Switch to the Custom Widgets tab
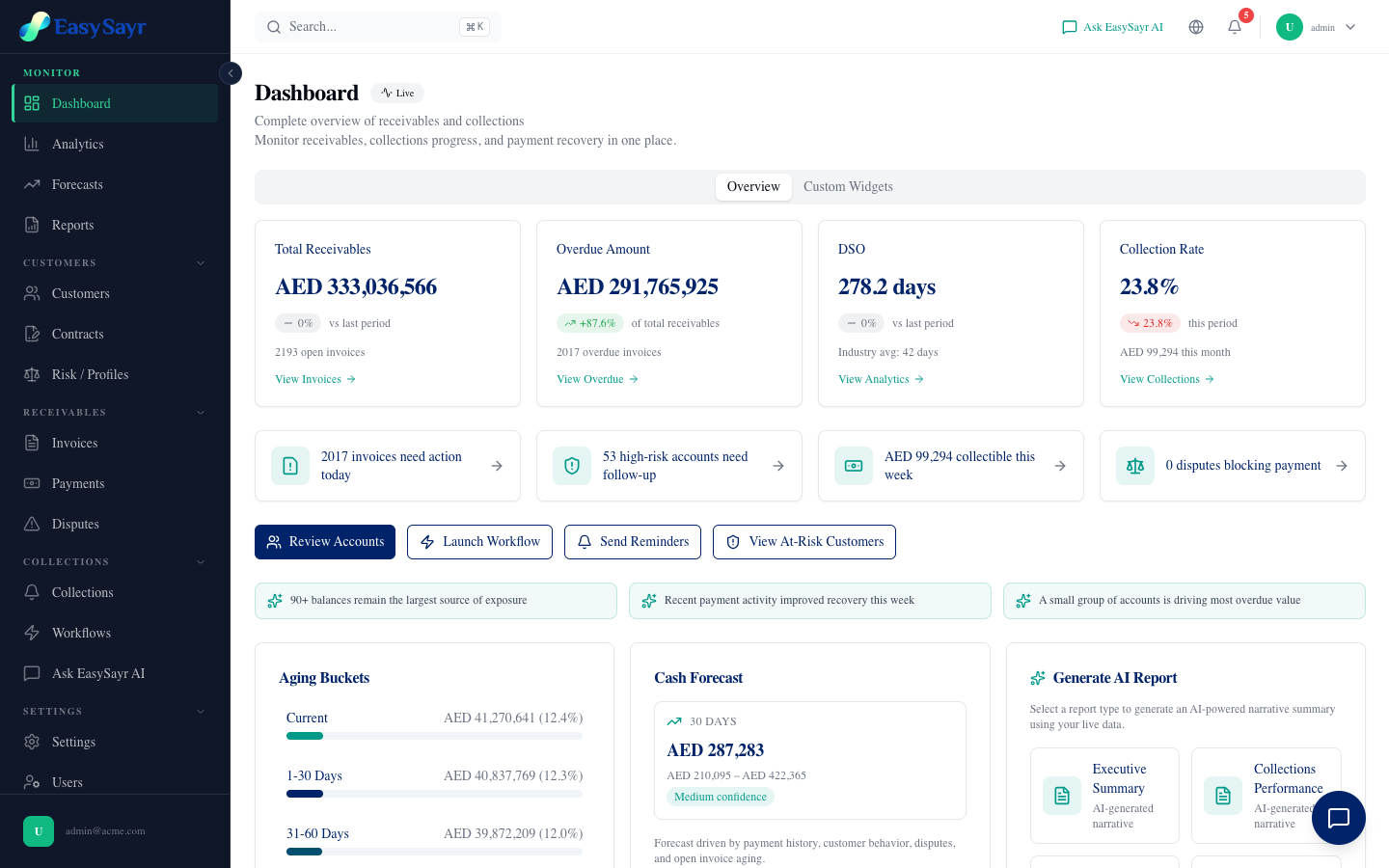 click(x=848, y=186)
